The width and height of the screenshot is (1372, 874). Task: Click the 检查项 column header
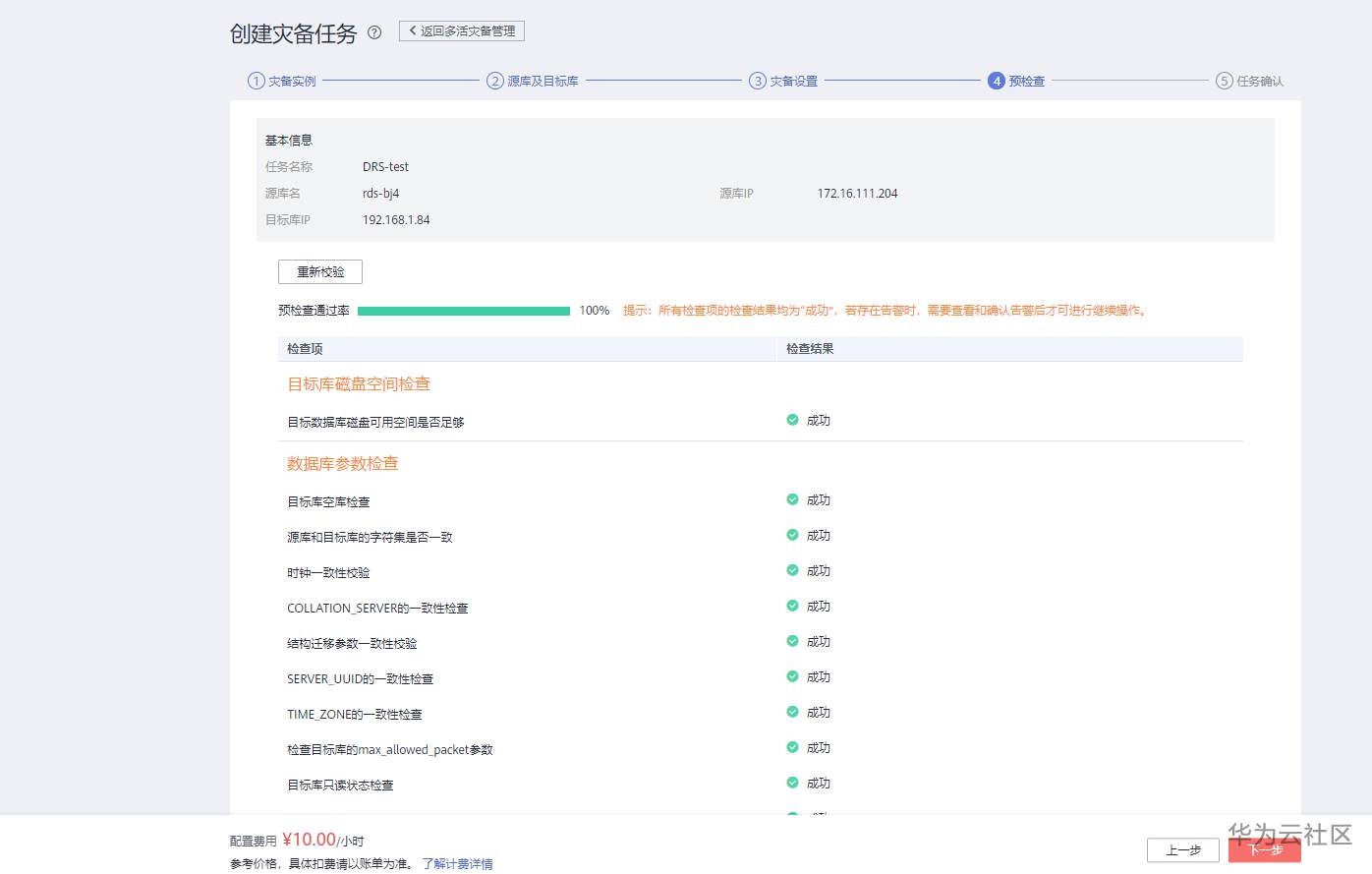pos(305,349)
